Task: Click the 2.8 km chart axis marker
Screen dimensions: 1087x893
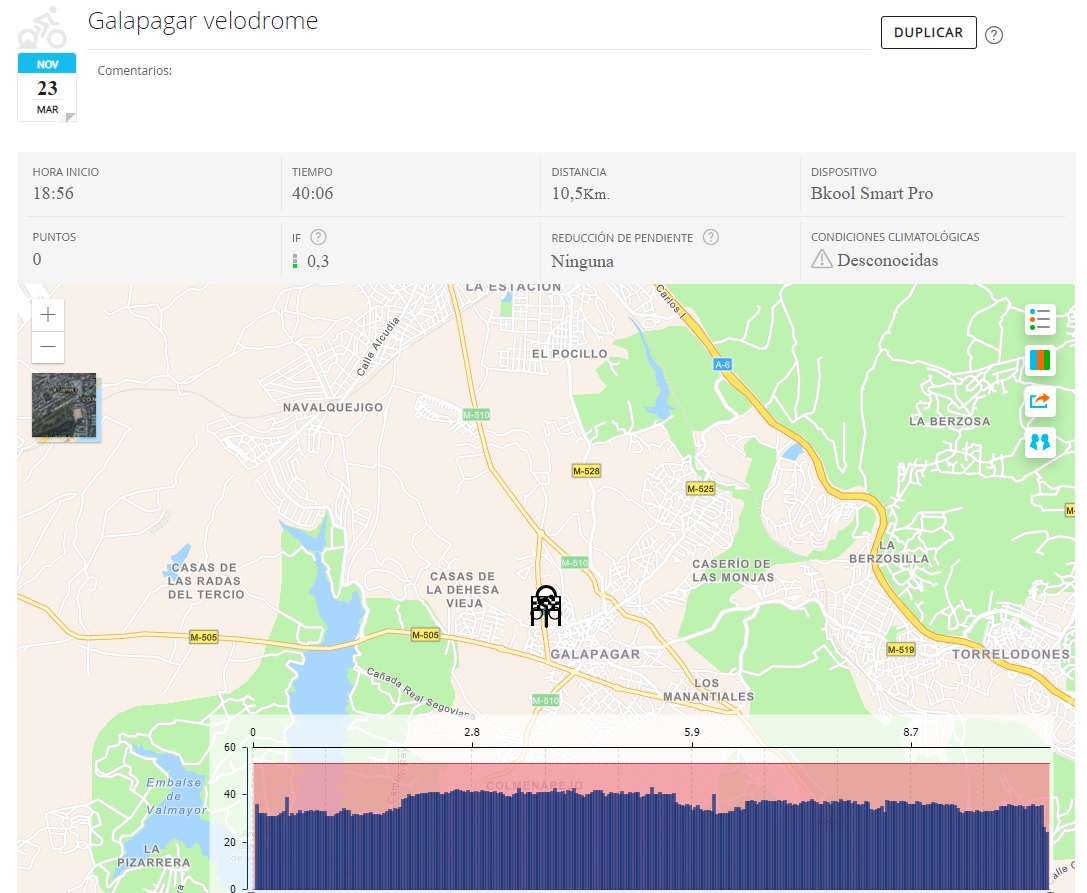Action: (x=472, y=732)
